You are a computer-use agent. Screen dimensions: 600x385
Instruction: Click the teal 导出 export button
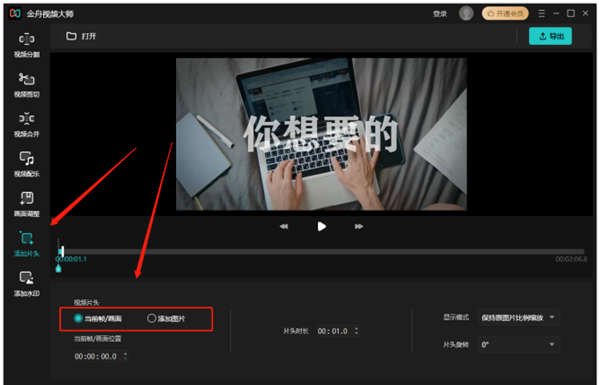point(550,36)
